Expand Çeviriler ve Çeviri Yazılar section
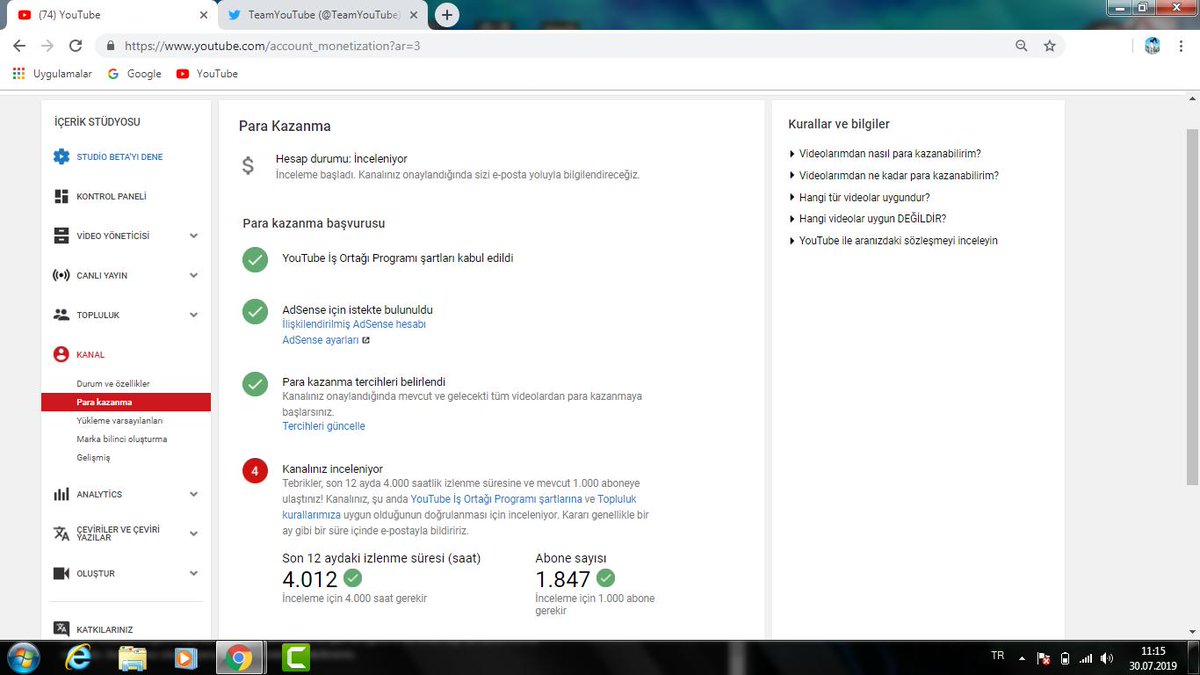1200x675 pixels. pos(194,533)
